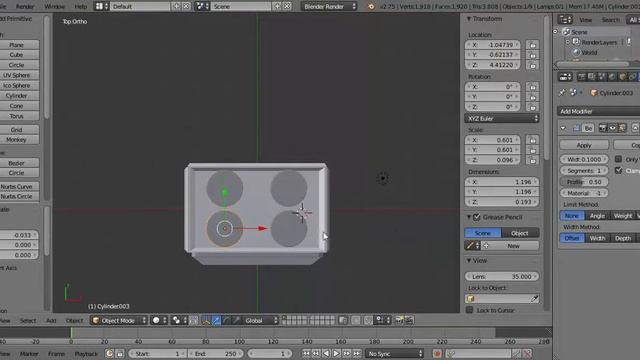Open the Help menu
This screenshot has width=640, height=360.
click(x=80, y=7)
